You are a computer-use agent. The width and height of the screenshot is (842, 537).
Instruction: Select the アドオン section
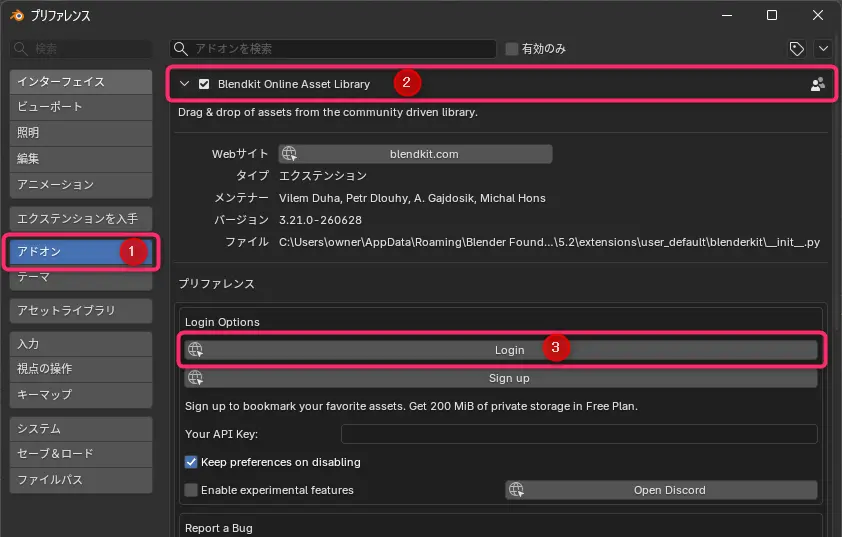pos(81,251)
